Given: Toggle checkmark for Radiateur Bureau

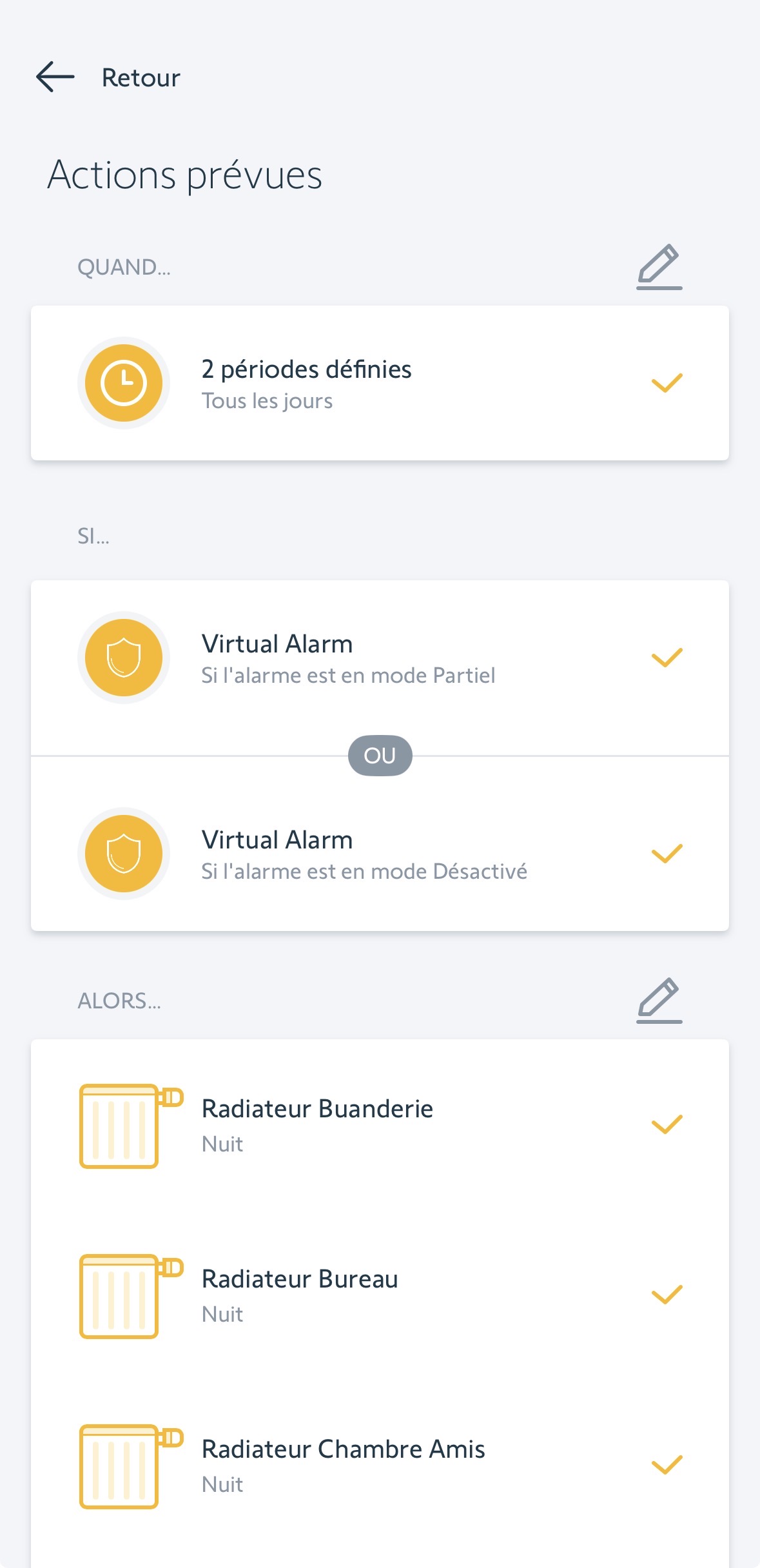Looking at the screenshot, I should tap(667, 1295).
